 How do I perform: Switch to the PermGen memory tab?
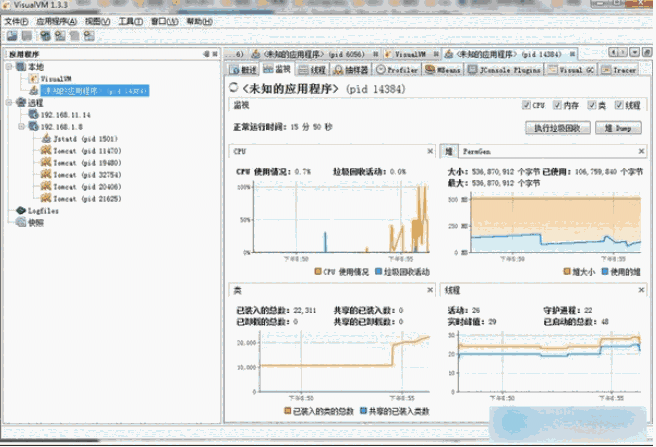tap(477, 152)
